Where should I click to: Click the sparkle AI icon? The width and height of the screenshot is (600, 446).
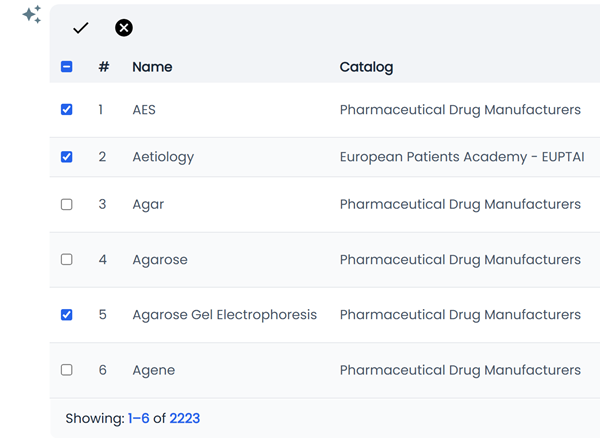[32, 15]
